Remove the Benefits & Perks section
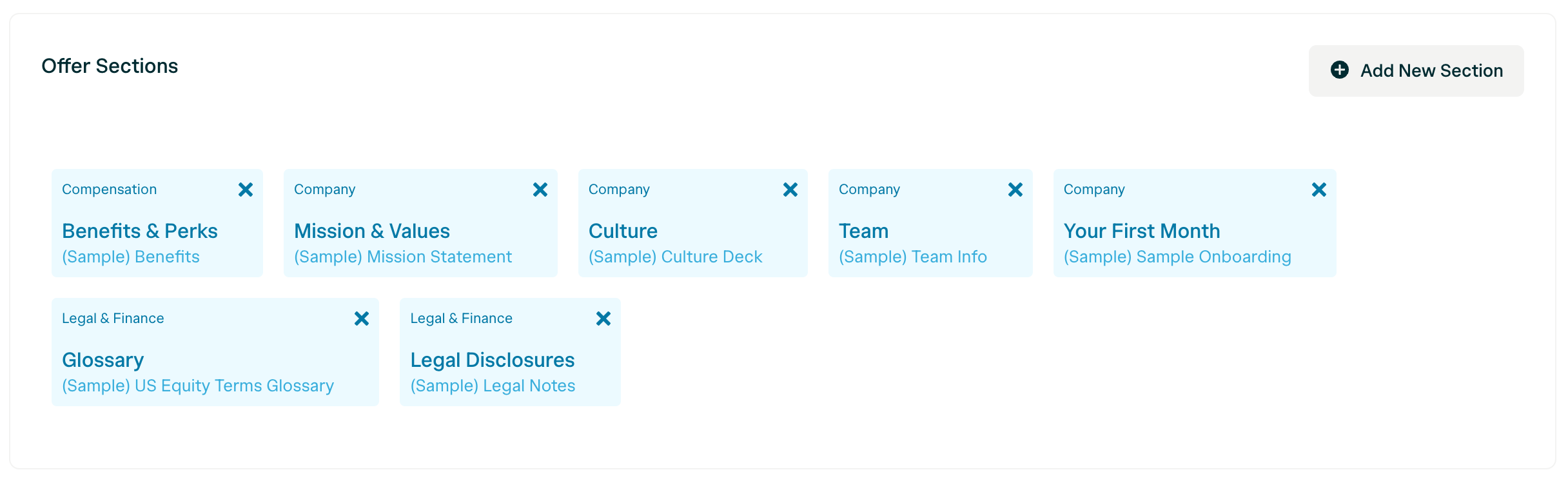1568x481 pixels. coord(246,190)
